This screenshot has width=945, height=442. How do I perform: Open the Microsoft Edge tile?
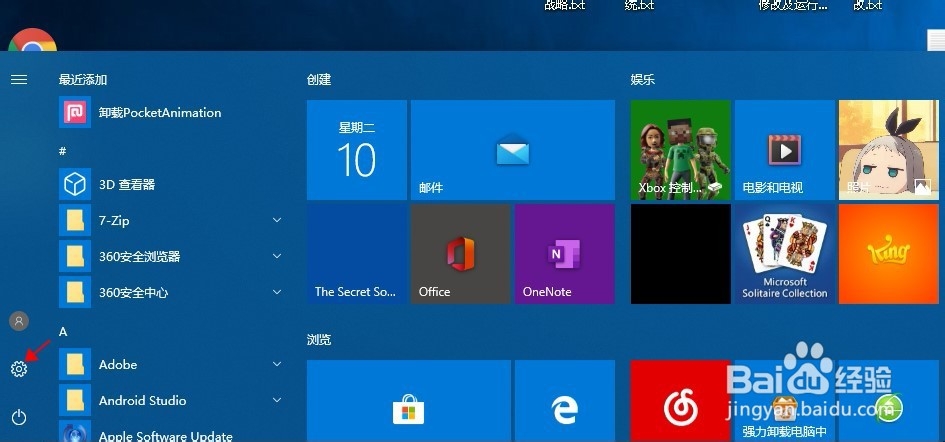(x=565, y=401)
